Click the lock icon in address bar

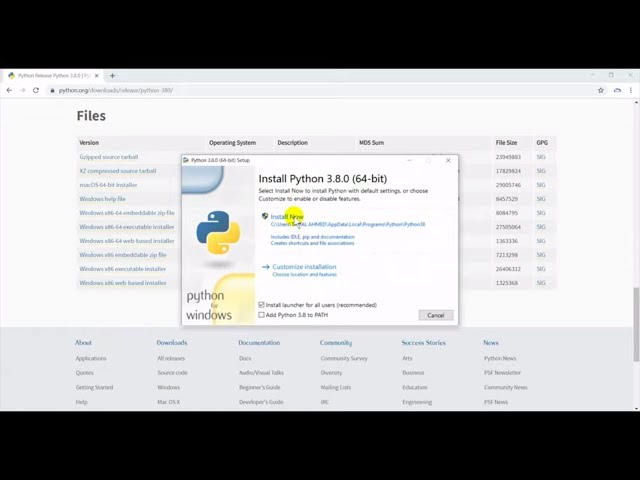pos(52,90)
